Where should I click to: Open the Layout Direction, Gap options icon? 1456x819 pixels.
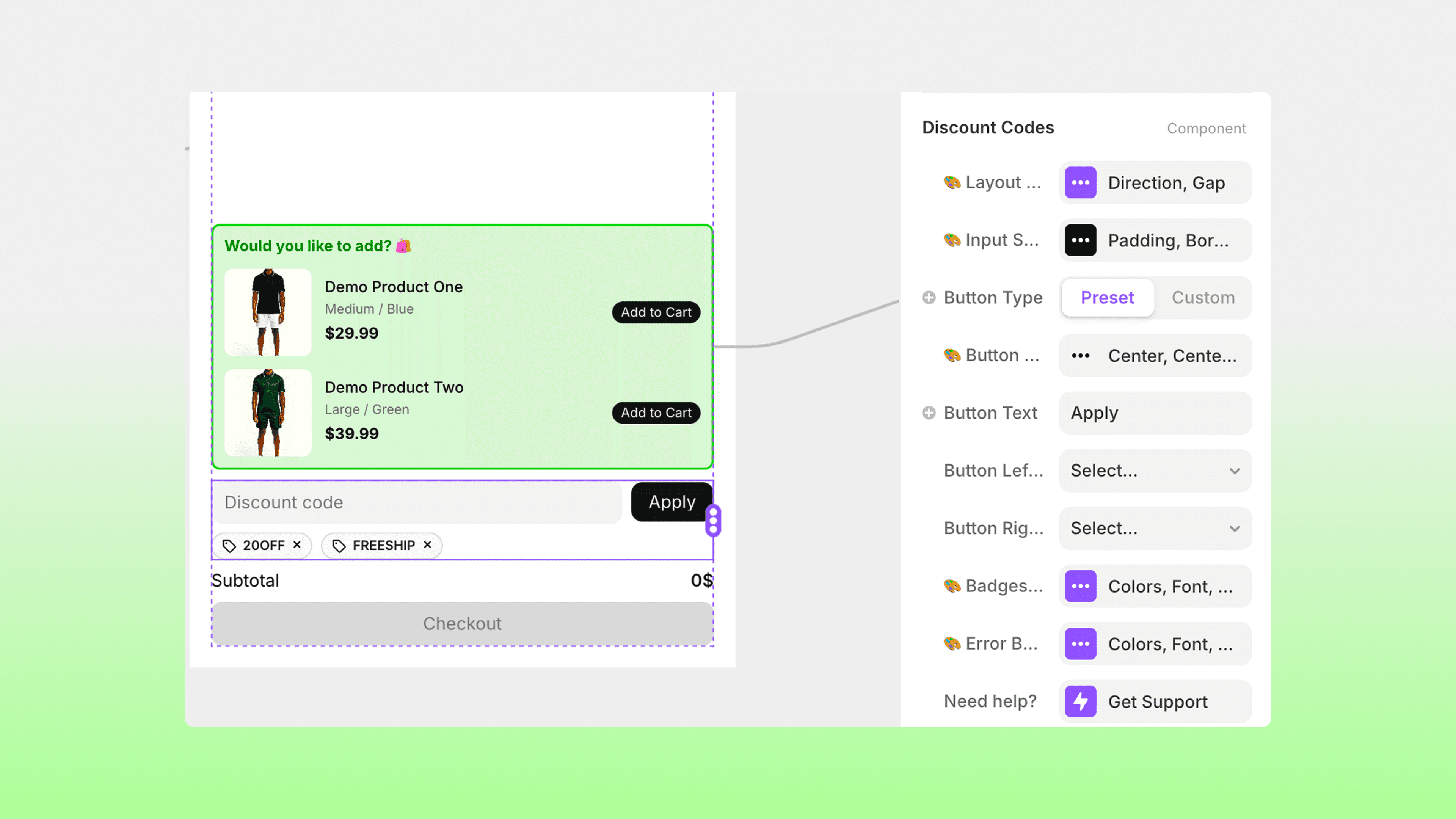[1080, 182]
